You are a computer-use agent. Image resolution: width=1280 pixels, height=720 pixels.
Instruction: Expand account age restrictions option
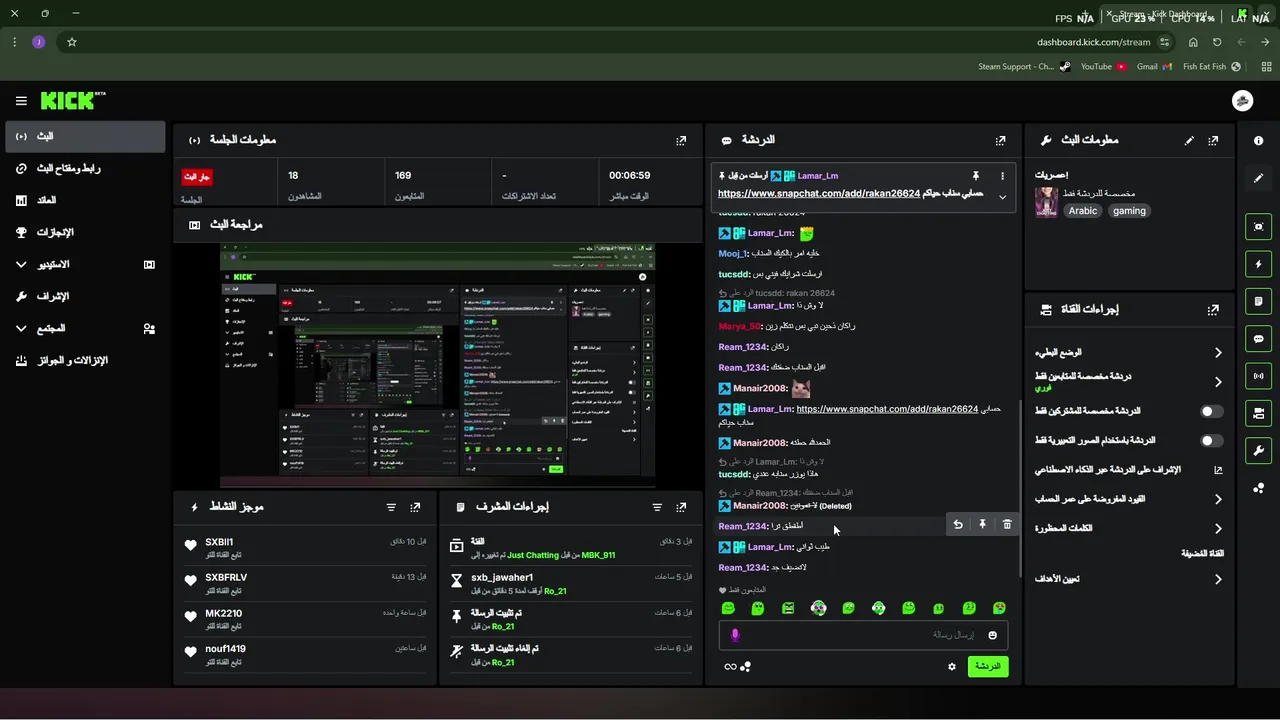pos(1129,499)
